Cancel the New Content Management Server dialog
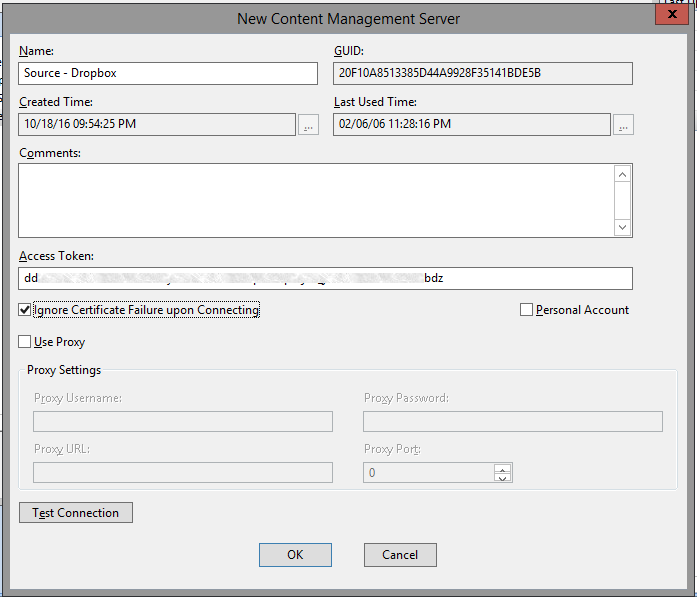Screen dimensions: 697x597 pyautogui.click(x=400, y=555)
